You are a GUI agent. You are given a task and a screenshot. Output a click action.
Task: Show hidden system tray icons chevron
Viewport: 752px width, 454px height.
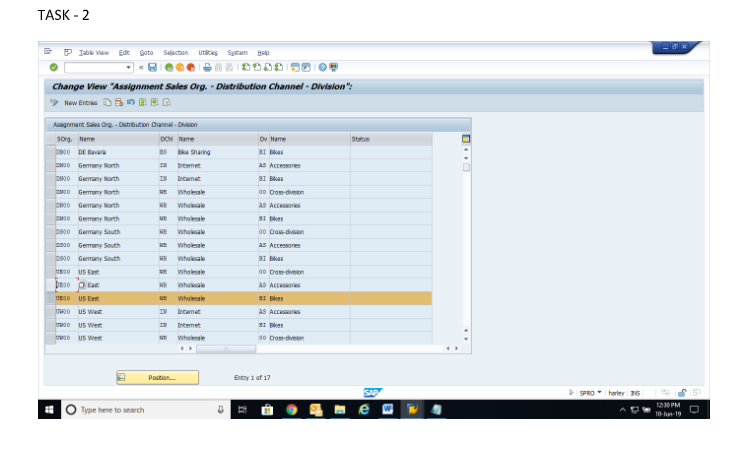623,410
